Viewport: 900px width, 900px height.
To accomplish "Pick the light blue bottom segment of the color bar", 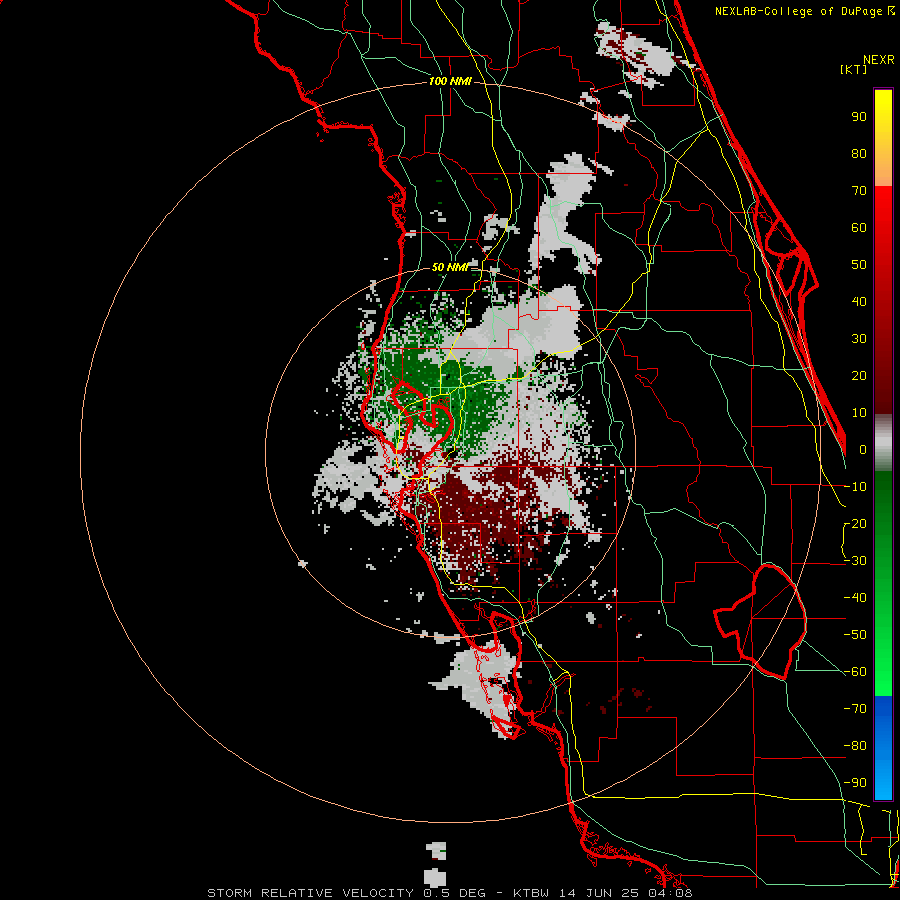I will pyautogui.click(x=883, y=781).
